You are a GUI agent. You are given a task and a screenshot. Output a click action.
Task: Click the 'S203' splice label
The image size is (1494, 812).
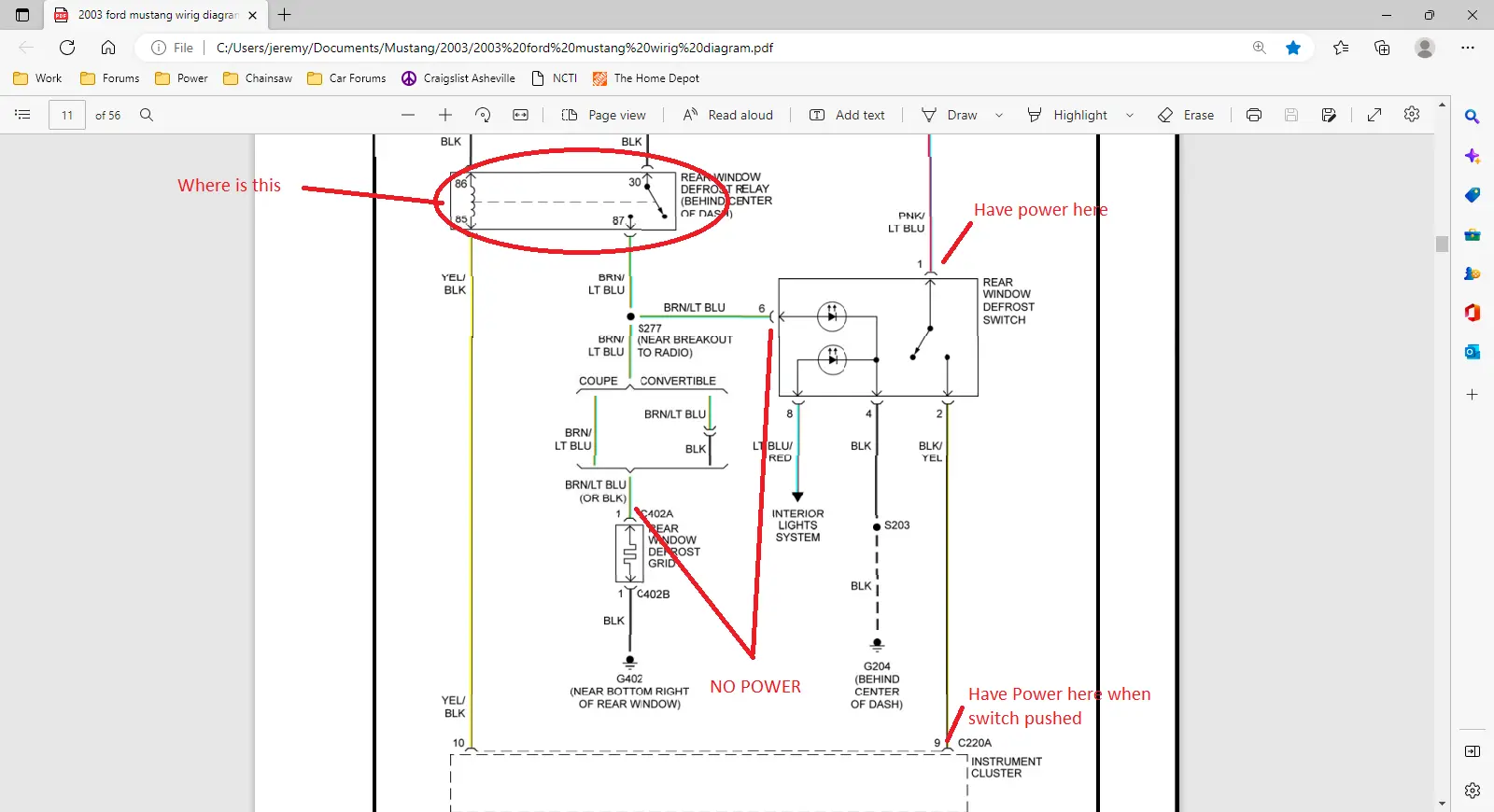click(896, 525)
